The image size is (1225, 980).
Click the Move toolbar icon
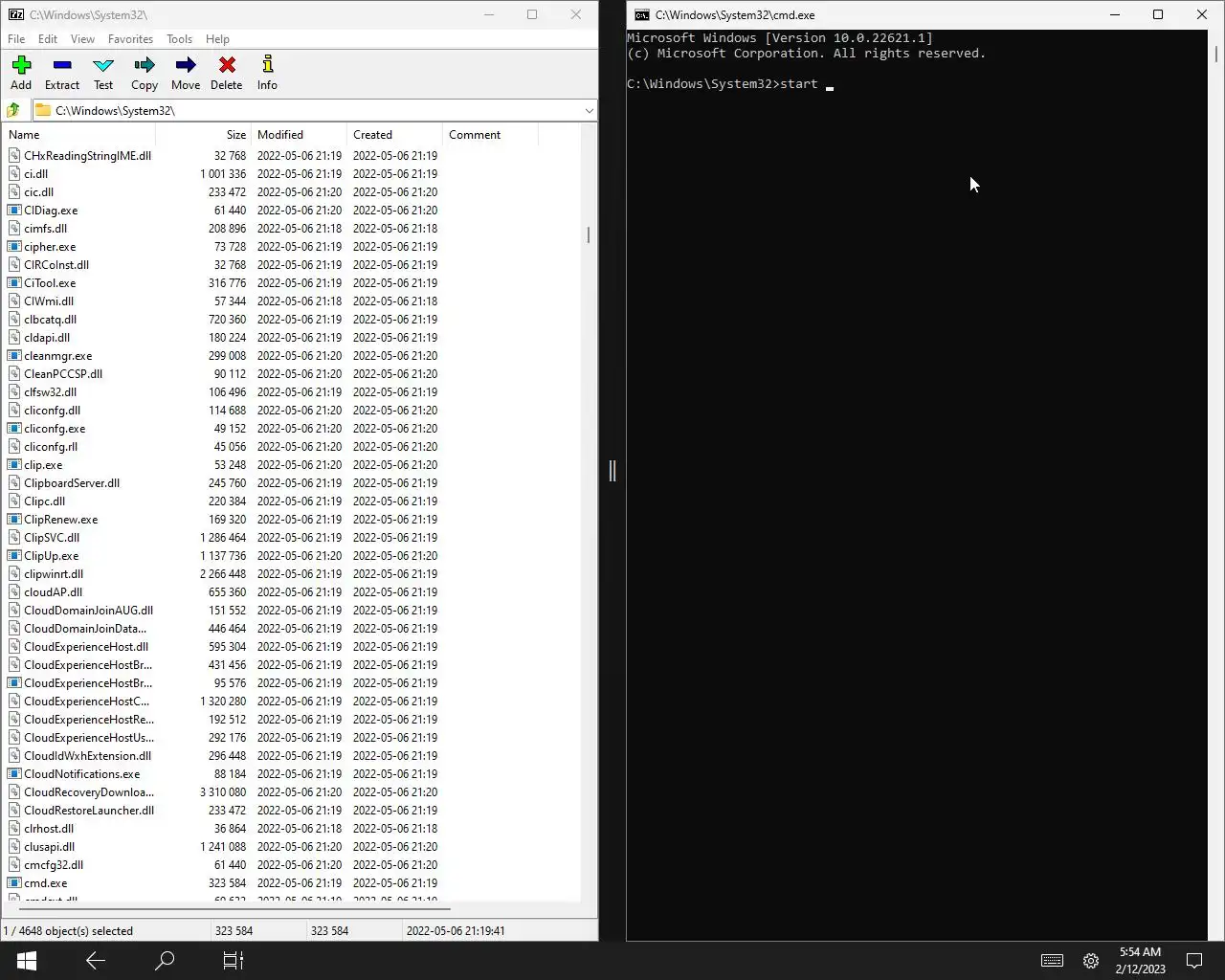(186, 65)
